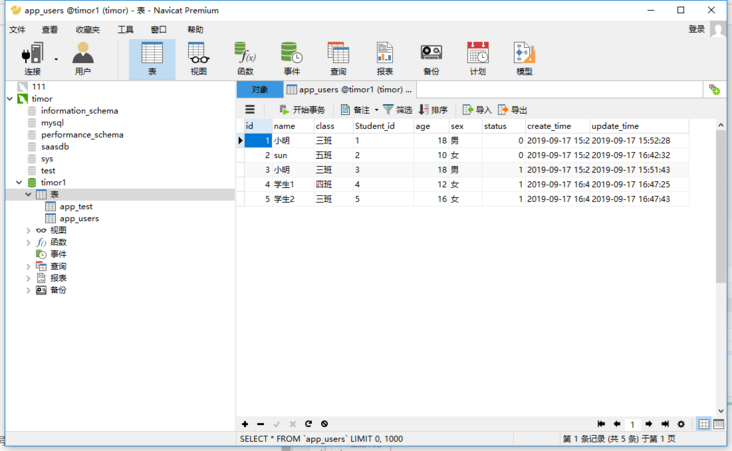Open the 帮助 menu

(x=195, y=30)
